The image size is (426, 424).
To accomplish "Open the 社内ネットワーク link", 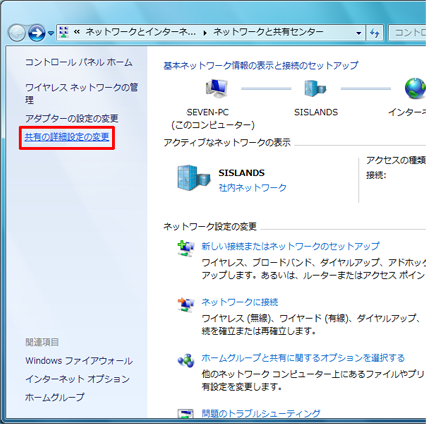I will 252,188.
